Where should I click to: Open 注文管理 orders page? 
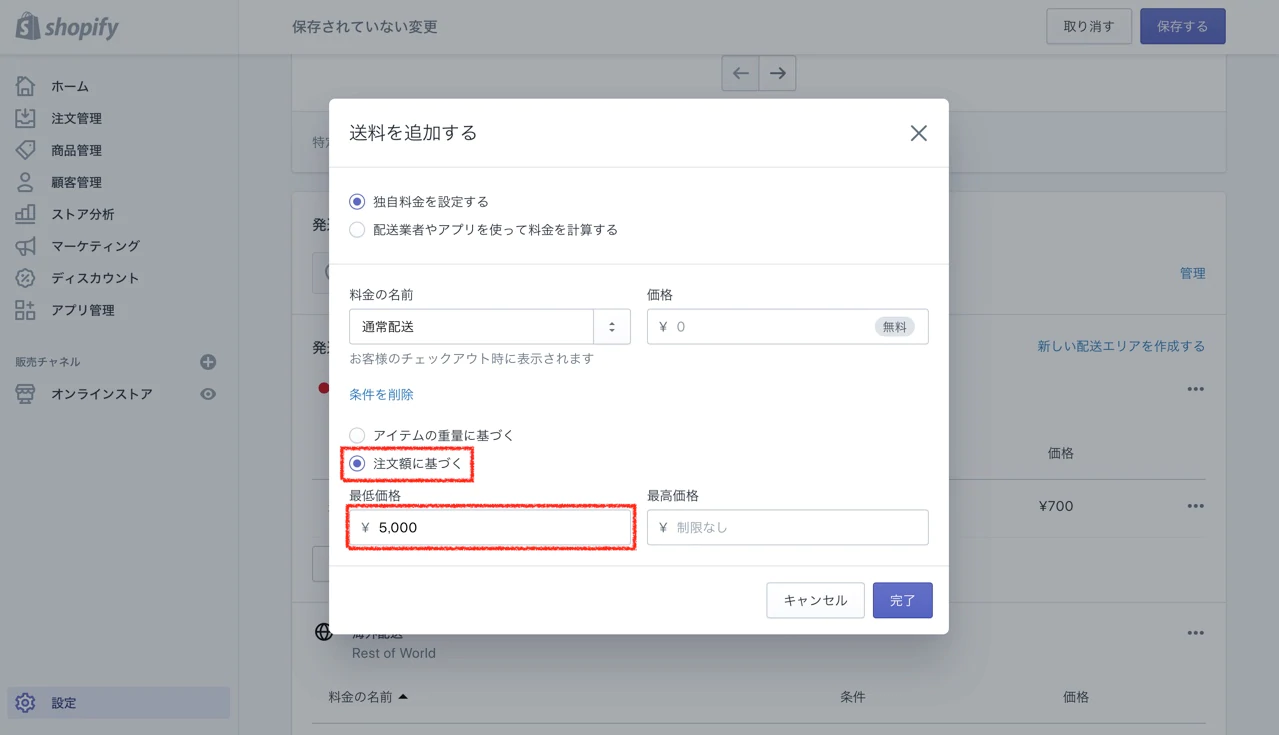click(76, 118)
